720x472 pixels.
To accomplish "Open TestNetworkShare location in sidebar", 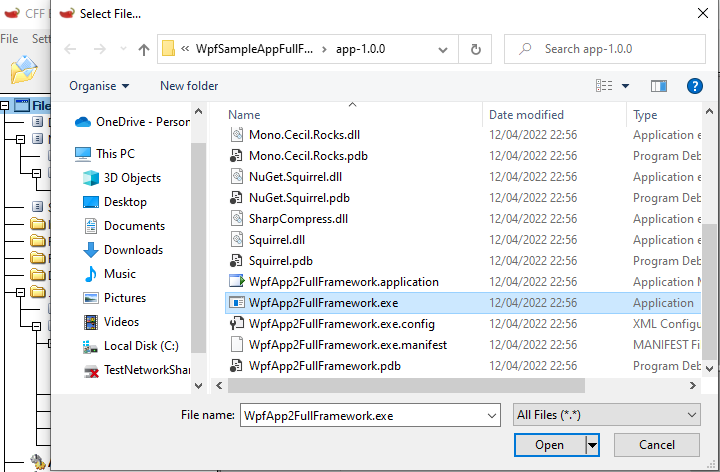I will point(147,370).
